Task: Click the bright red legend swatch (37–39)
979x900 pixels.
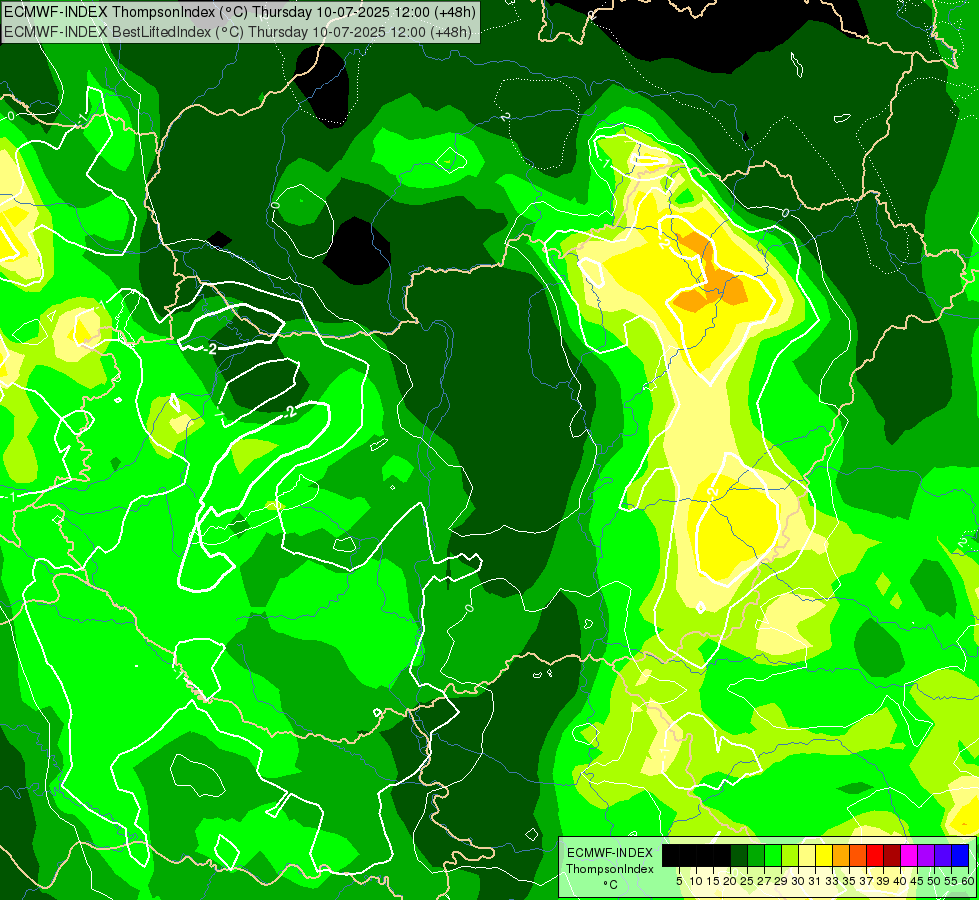Action: 875,856
